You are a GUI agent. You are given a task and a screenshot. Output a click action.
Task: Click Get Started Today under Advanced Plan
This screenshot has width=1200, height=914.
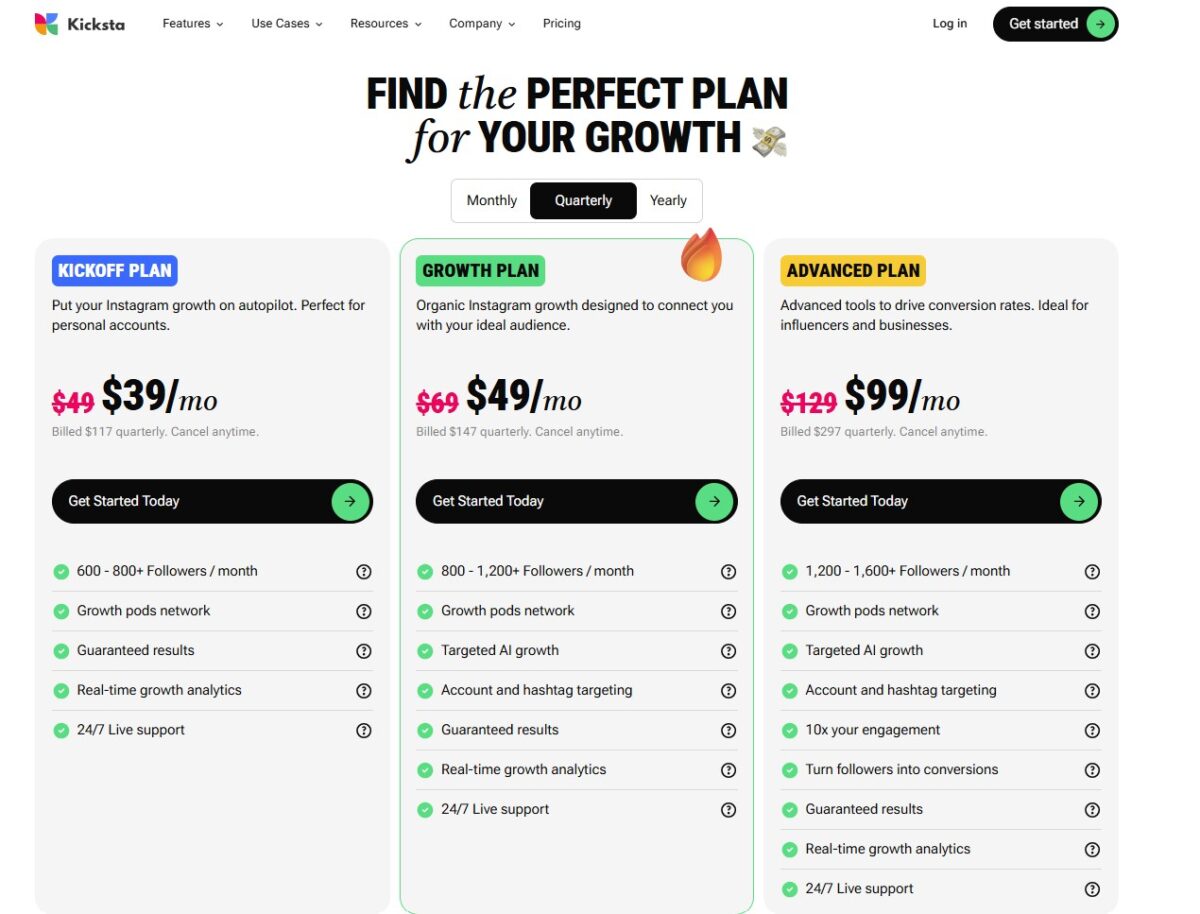pyautogui.click(x=940, y=501)
